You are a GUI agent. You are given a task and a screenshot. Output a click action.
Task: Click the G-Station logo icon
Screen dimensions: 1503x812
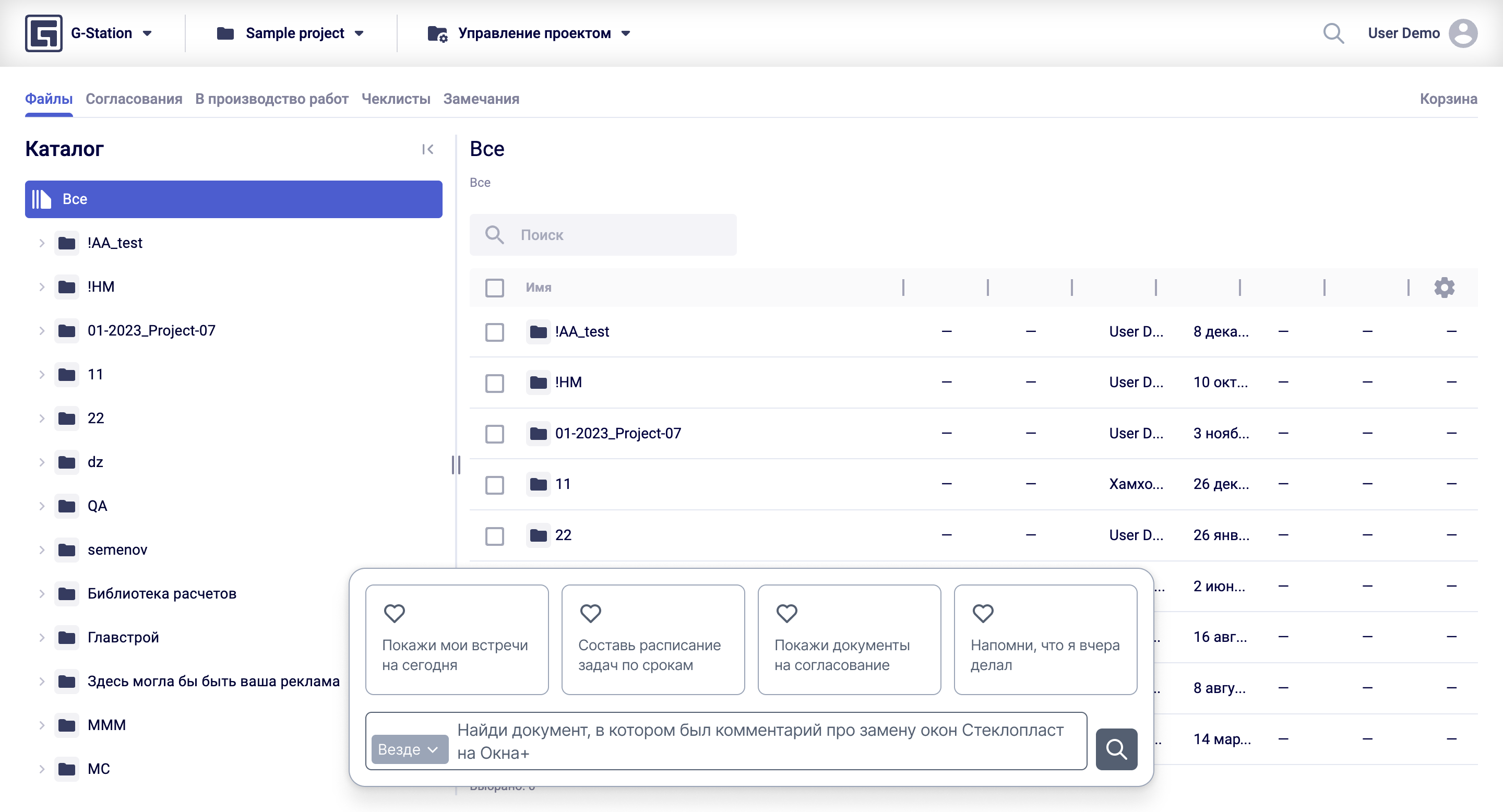point(44,33)
